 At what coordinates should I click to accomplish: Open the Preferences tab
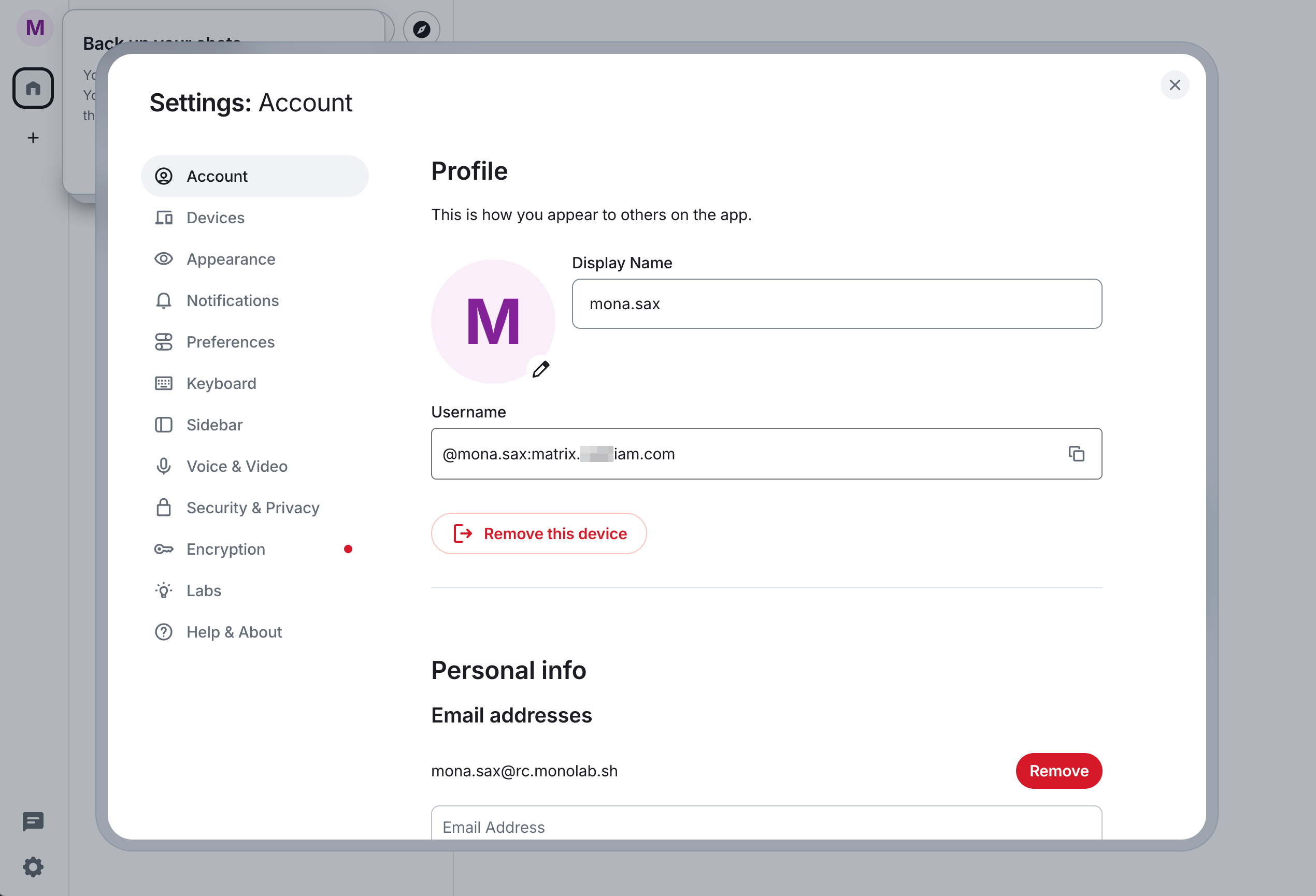(x=254, y=342)
